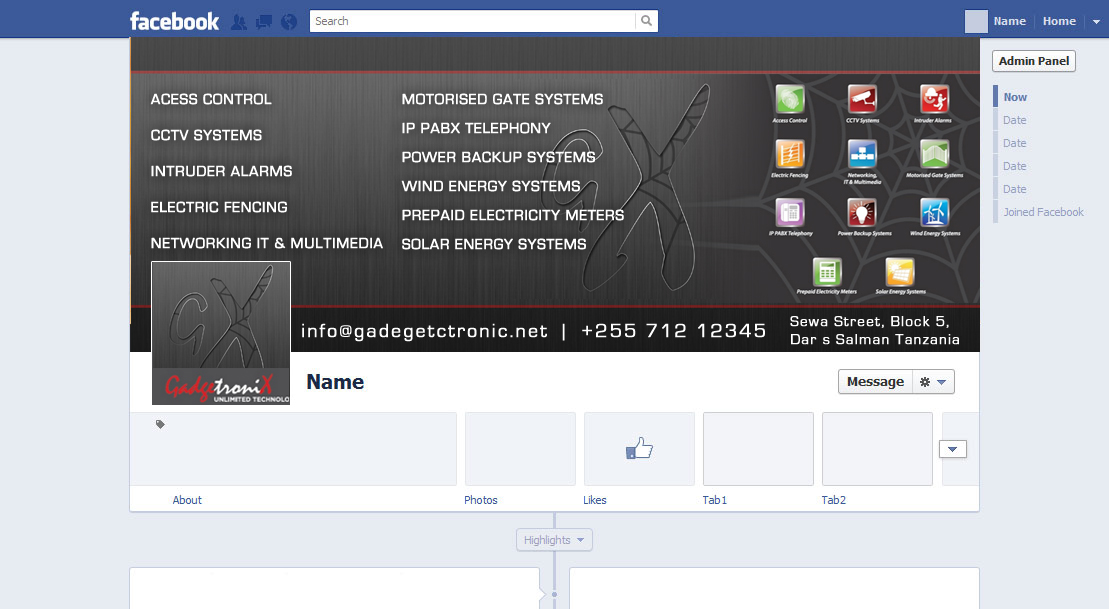Screen dimensions: 1109x609
Task: Open friend requests icon in top bar
Action: (239, 22)
